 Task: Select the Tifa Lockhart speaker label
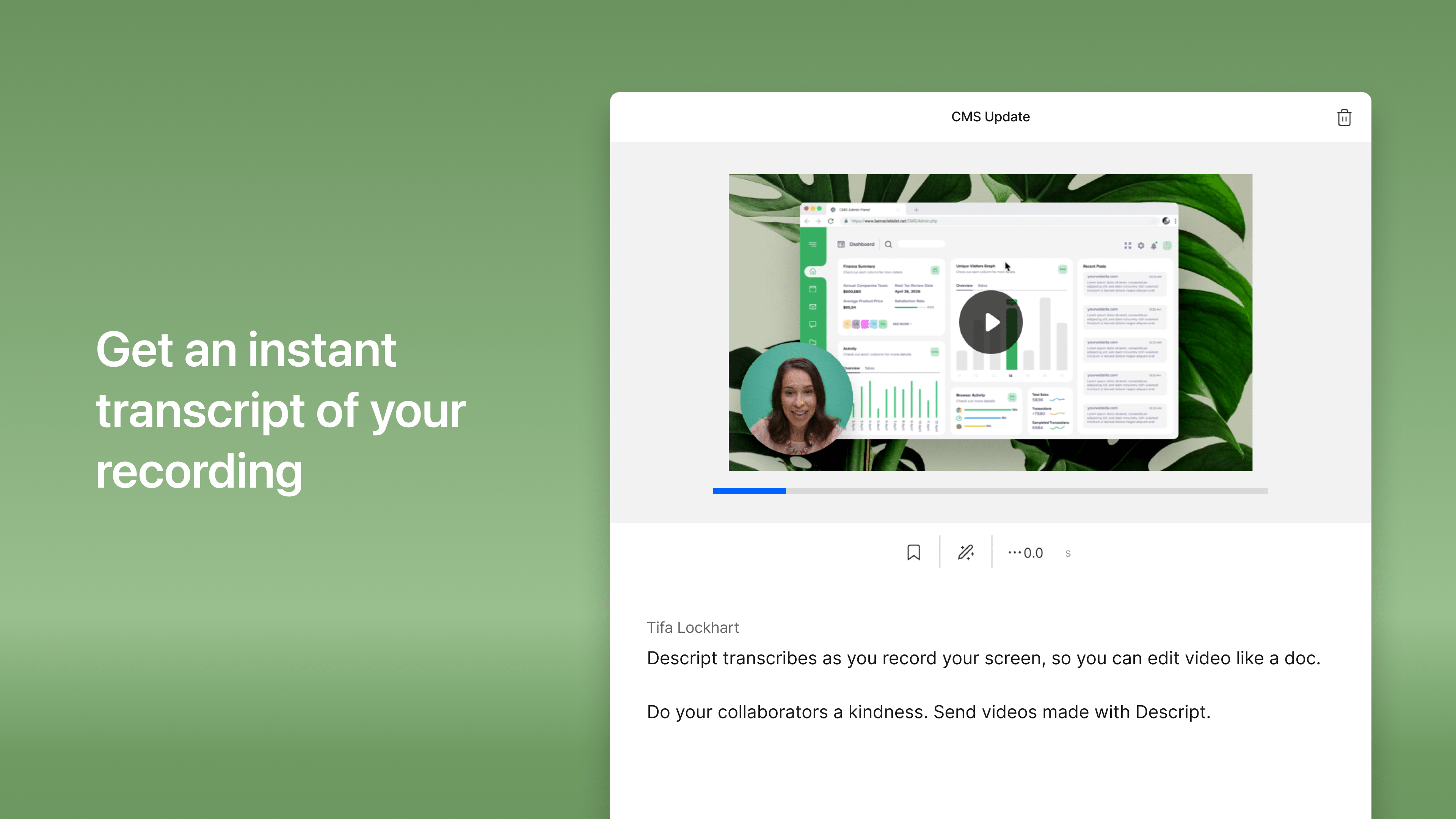pyautogui.click(x=692, y=628)
